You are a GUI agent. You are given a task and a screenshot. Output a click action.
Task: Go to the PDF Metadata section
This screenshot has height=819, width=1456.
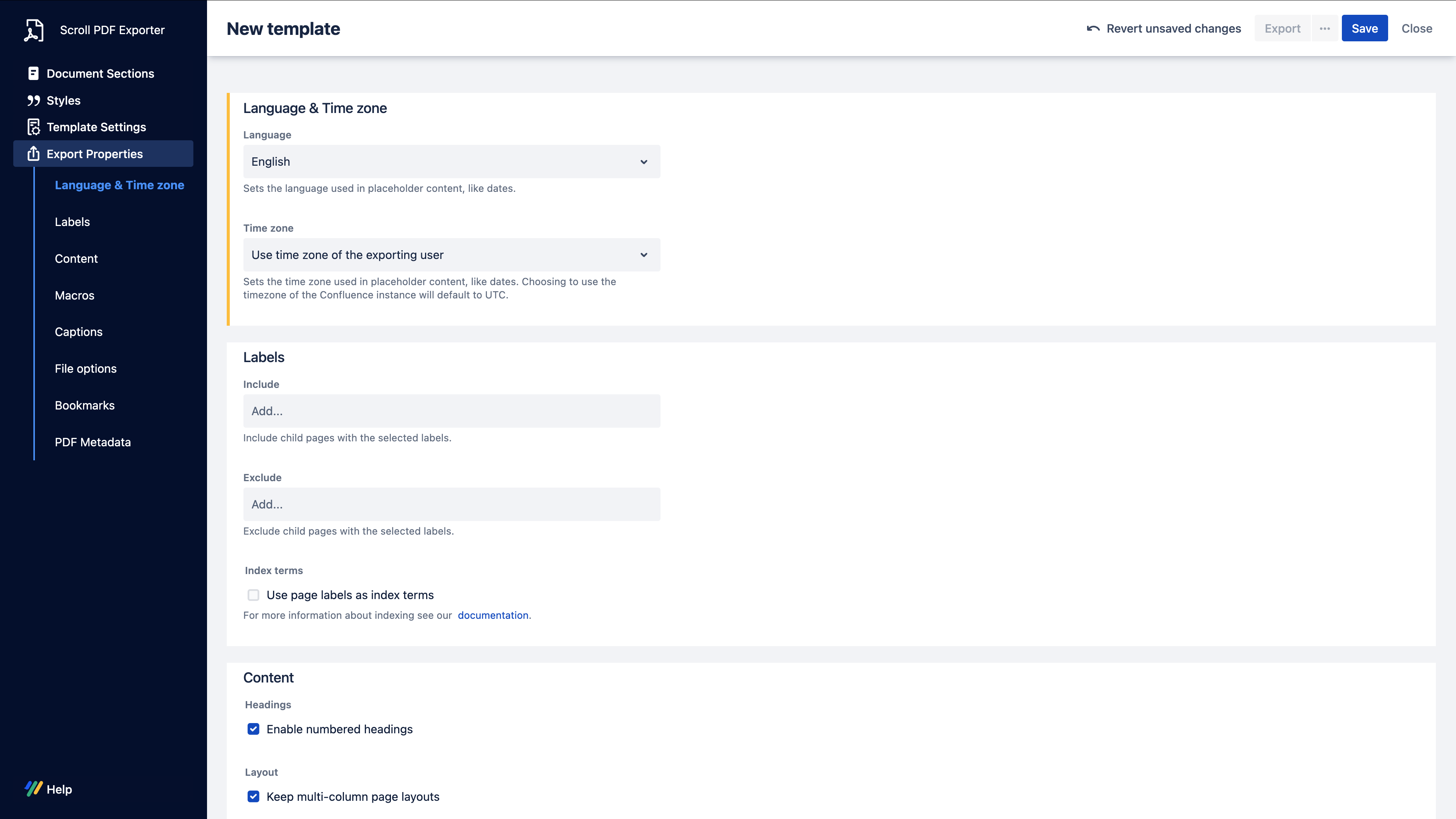coord(93,442)
